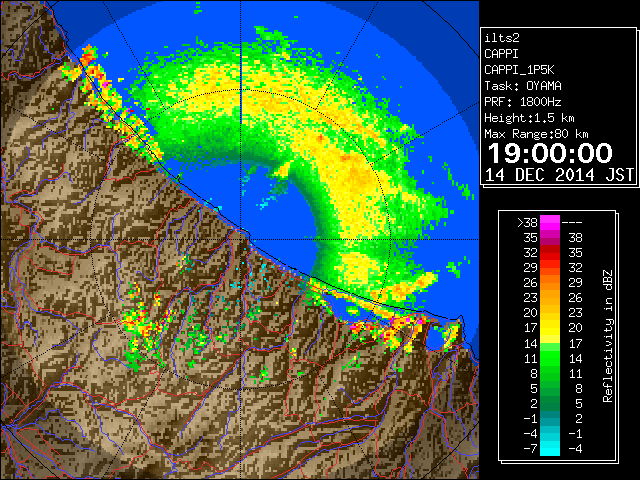Image resolution: width=640 pixels, height=480 pixels.
Task: Click the '---' legend label
Action: [572, 223]
